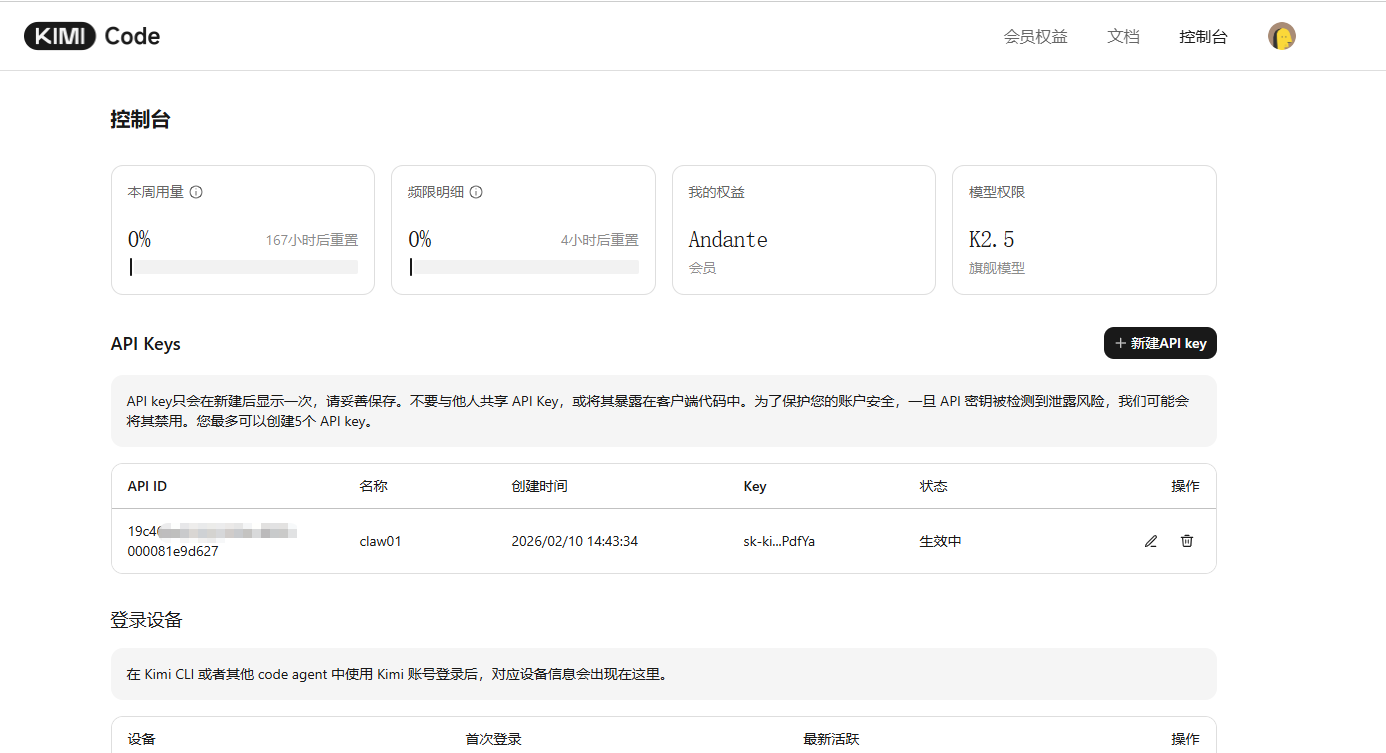Viewport: 1386px width, 753px height.
Task: Click the 2026/02/10 14:43:34 creation time
Action: point(574,541)
